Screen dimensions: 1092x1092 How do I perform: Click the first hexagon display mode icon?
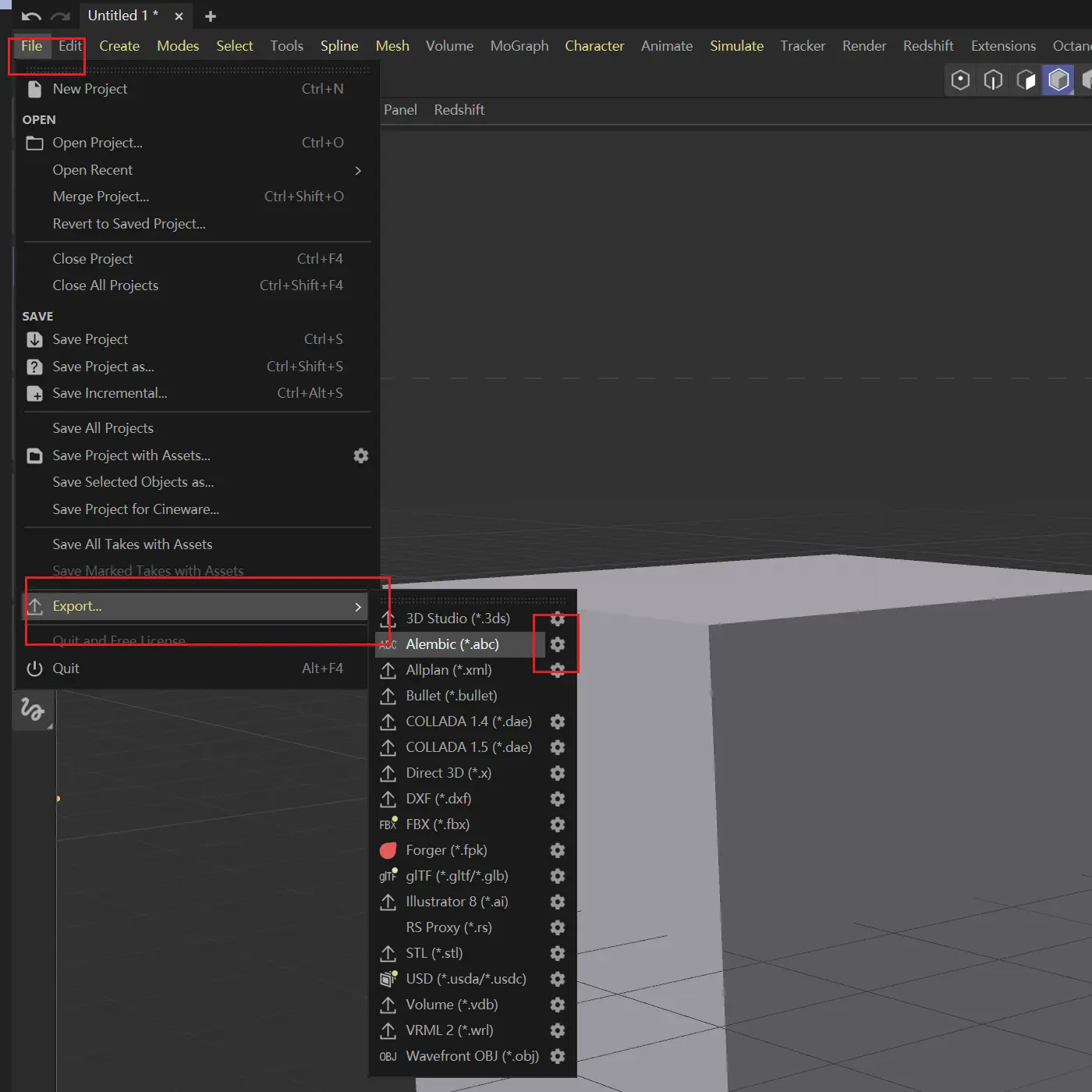(x=960, y=80)
